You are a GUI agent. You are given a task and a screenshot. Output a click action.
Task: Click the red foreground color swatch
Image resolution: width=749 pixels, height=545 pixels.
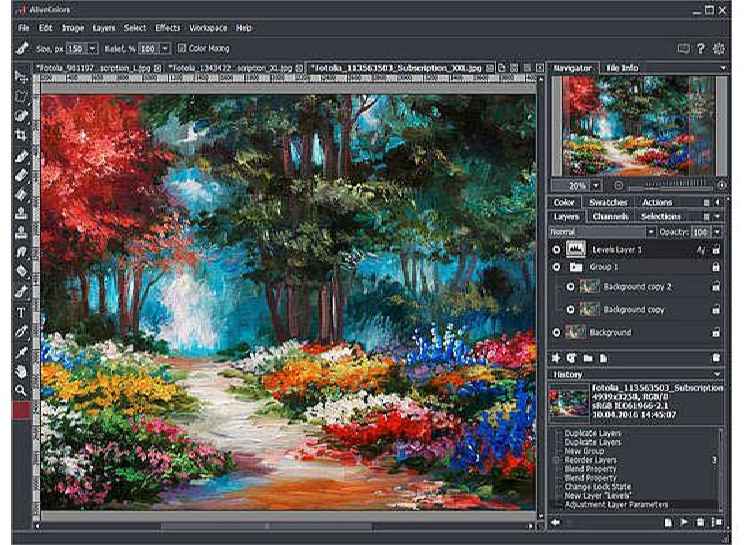click(21, 410)
